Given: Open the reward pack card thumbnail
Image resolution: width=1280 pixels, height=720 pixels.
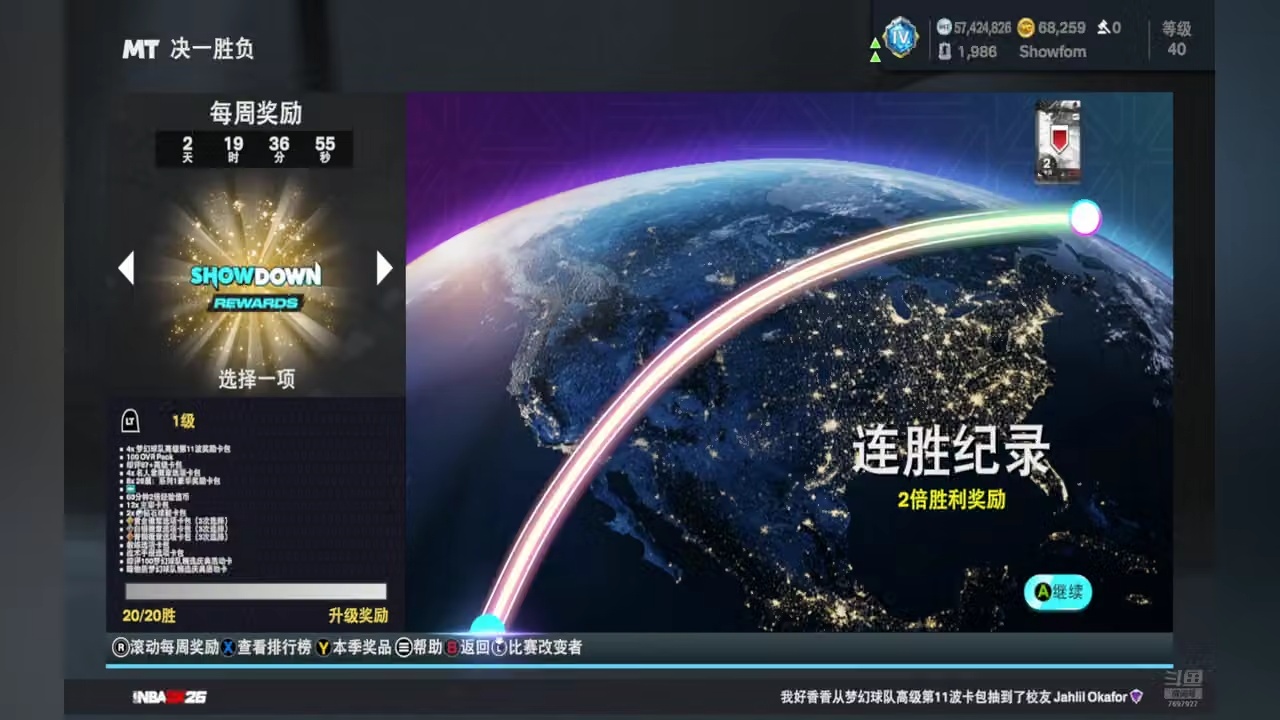Looking at the screenshot, I should [1058, 141].
